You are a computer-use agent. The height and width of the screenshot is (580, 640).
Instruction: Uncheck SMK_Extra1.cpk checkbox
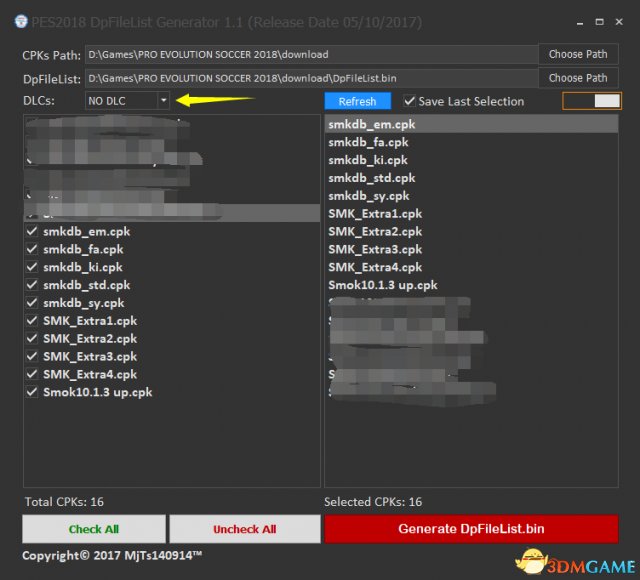32,320
